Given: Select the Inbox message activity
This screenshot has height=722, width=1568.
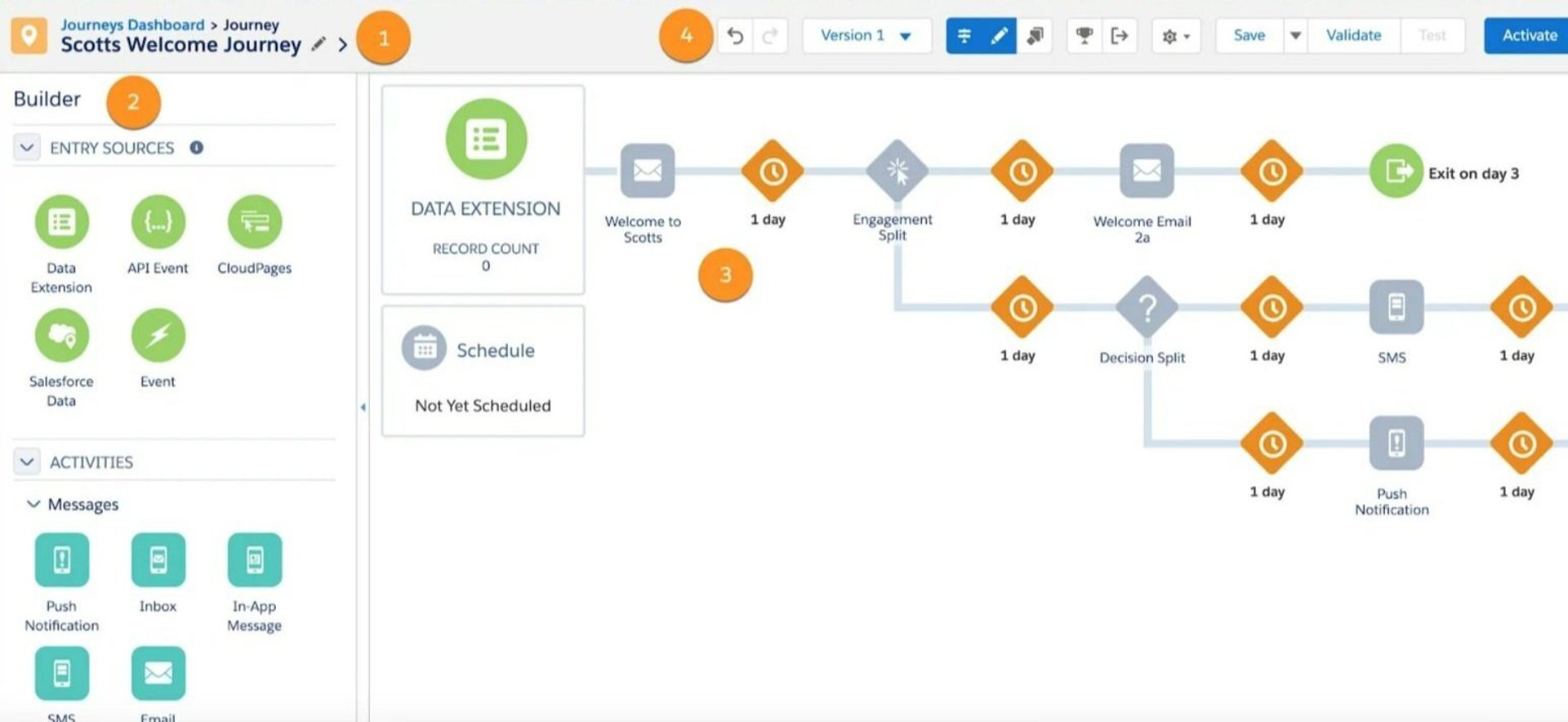Looking at the screenshot, I should 158,560.
